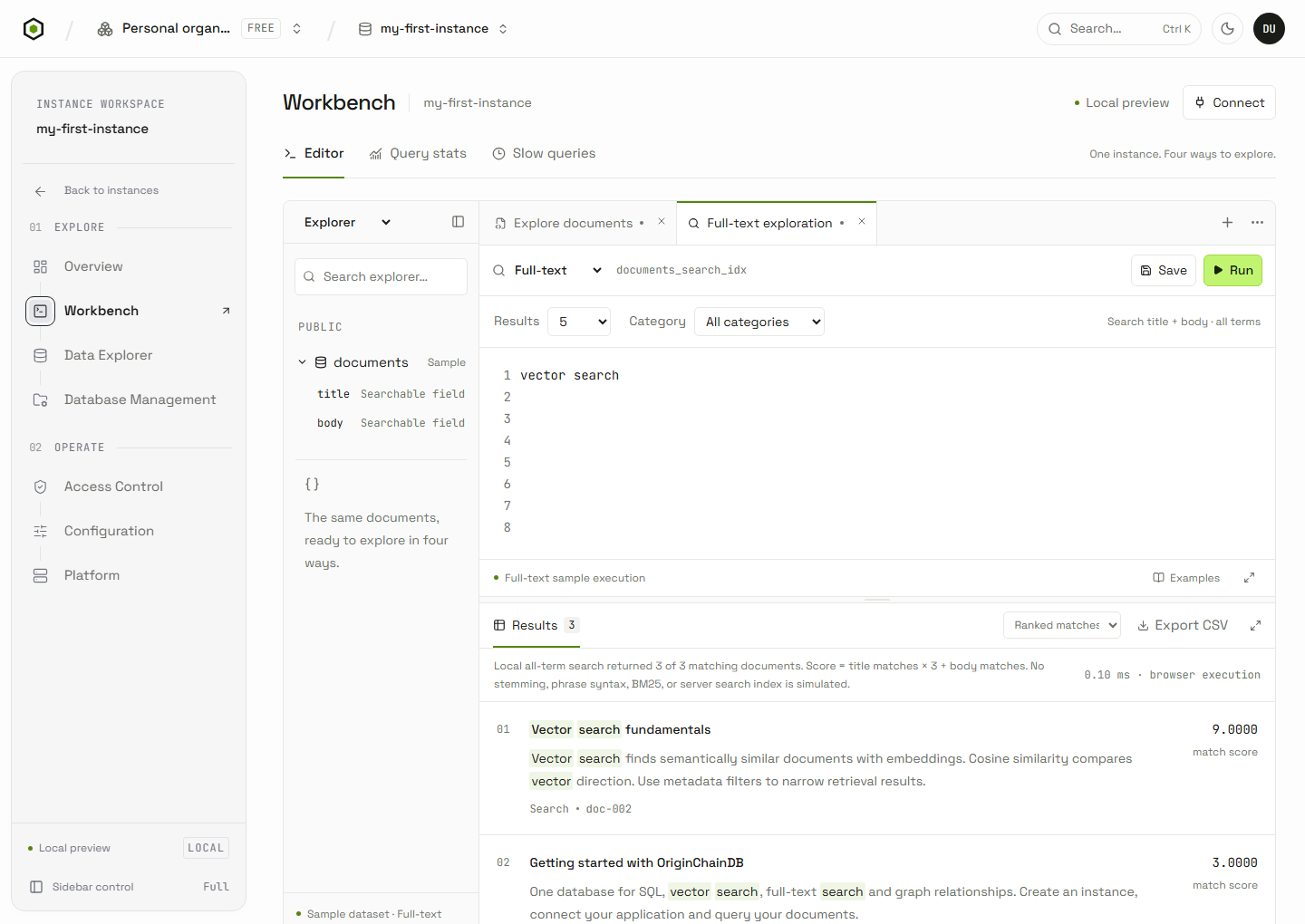Click the OriginChainDB hexagon logo
This screenshot has width=1305, height=924.
pos(34,29)
